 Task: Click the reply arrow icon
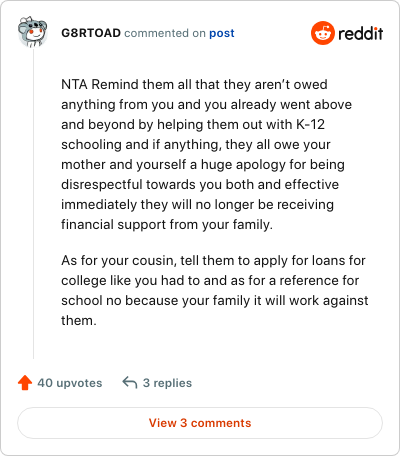coord(130,382)
